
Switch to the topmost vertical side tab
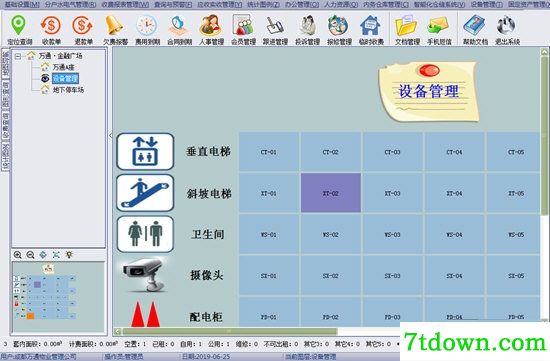click(6, 64)
